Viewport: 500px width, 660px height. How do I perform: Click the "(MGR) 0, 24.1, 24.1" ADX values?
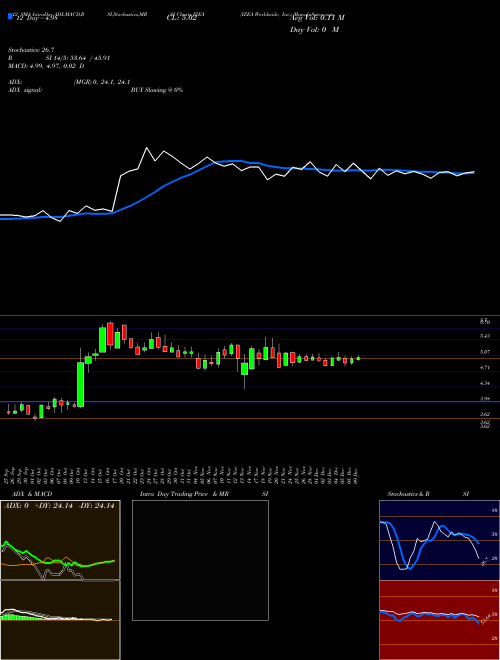pyautogui.click(x=101, y=82)
